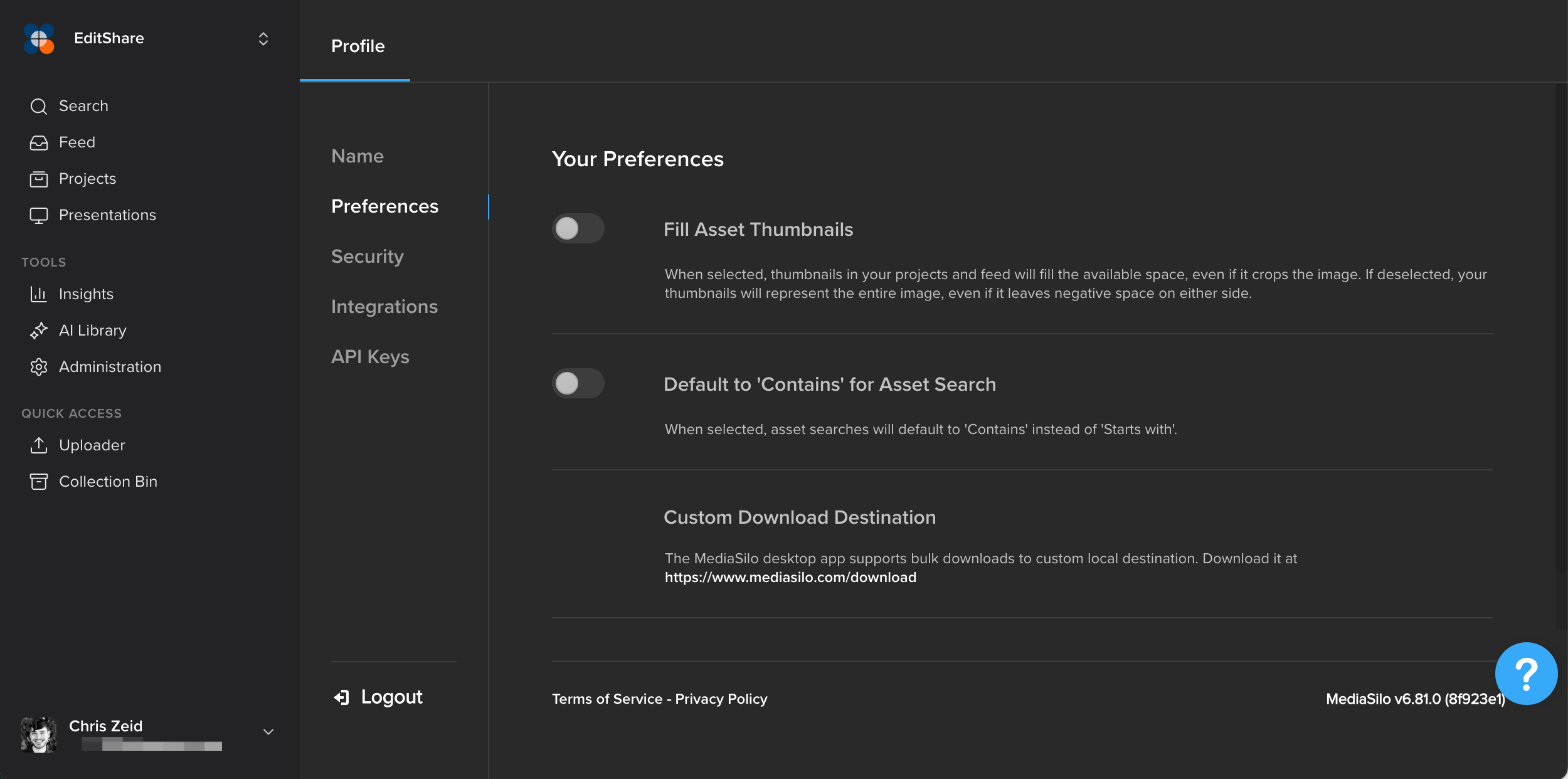Click the AI Library sparkle icon
This screenshot has height=779, width=1568.
[x=39, y=331]
